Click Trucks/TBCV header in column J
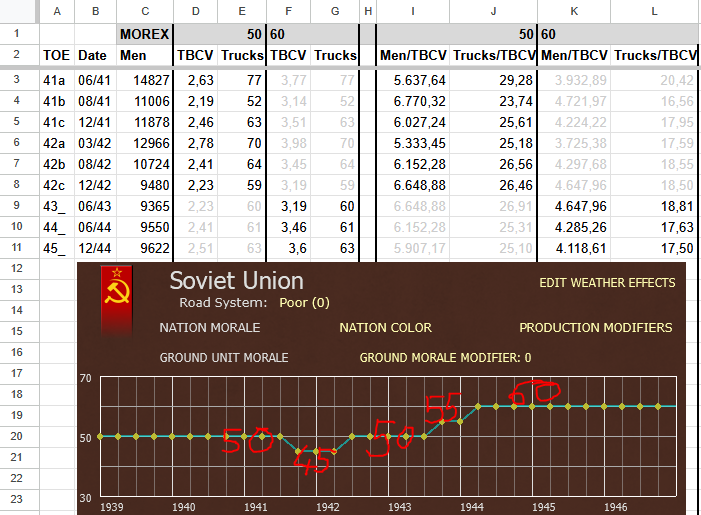Image resolution: width=701 pixels, height=515 pixels. (494, 55)
